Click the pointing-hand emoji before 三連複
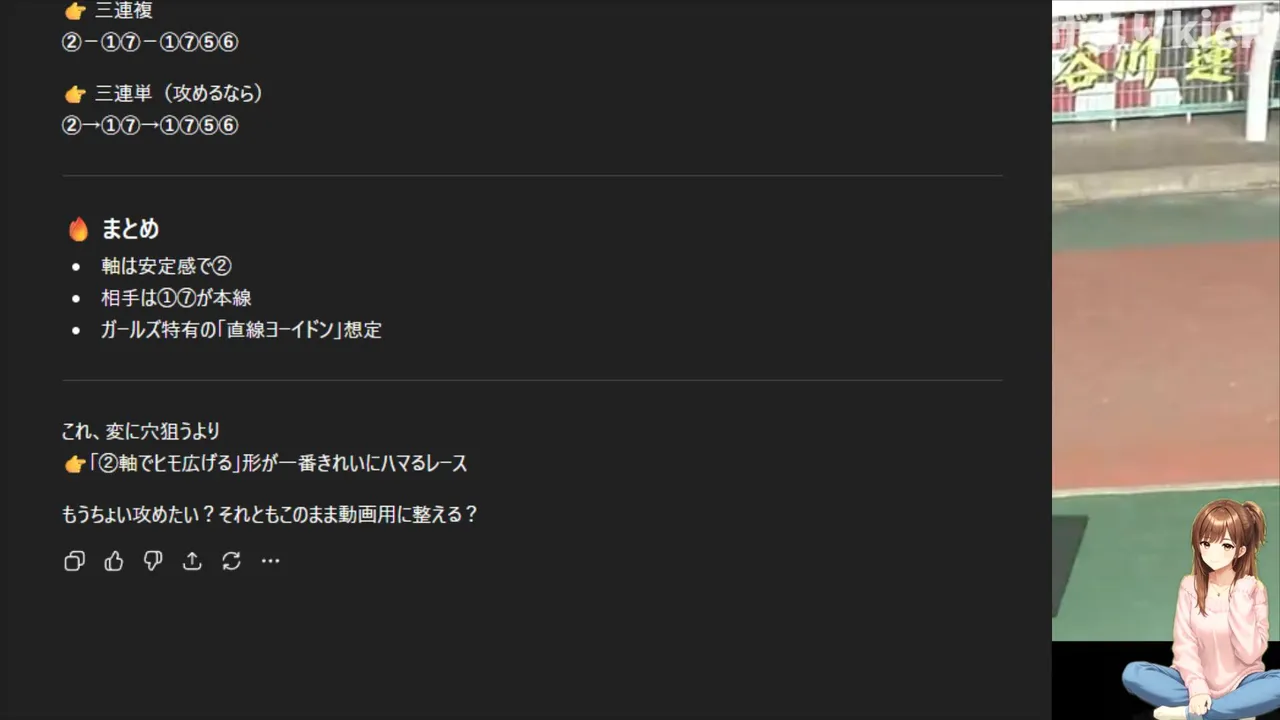This screenshot has width=1280, height=720. [x=75, y=11]
